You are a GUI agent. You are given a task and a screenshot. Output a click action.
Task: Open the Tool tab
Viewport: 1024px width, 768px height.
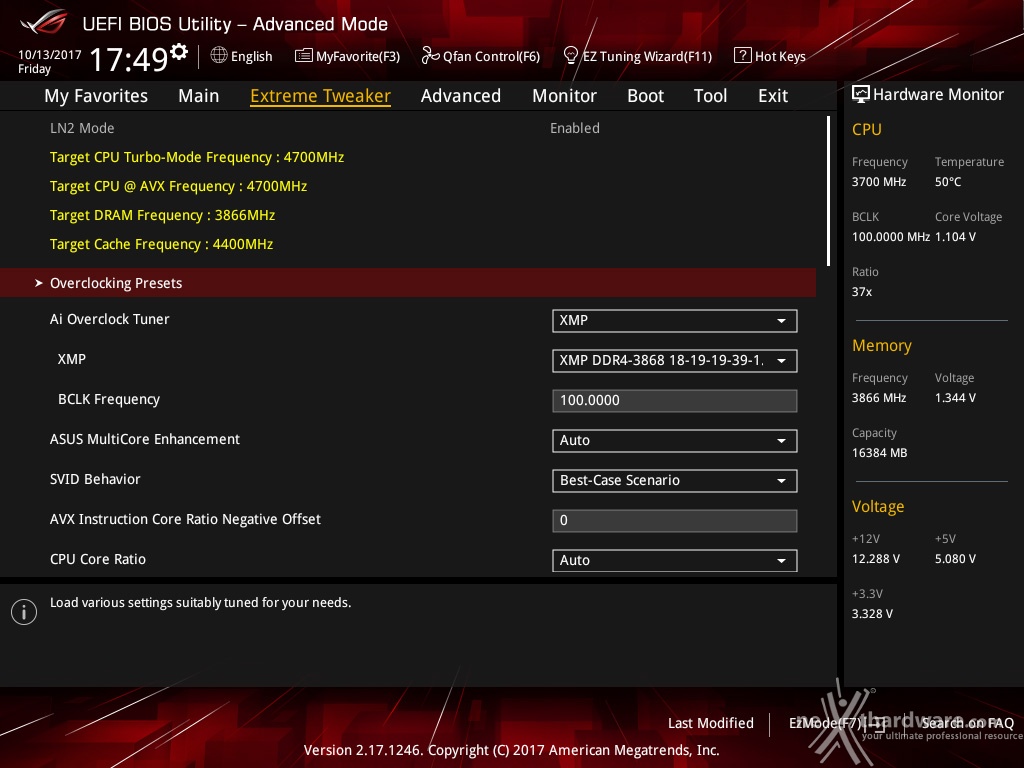tap(711, 96)
